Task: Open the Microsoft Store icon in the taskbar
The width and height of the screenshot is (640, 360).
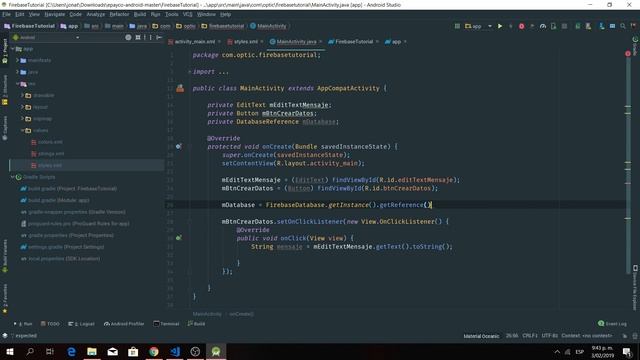Action: [x=133, y=351]
